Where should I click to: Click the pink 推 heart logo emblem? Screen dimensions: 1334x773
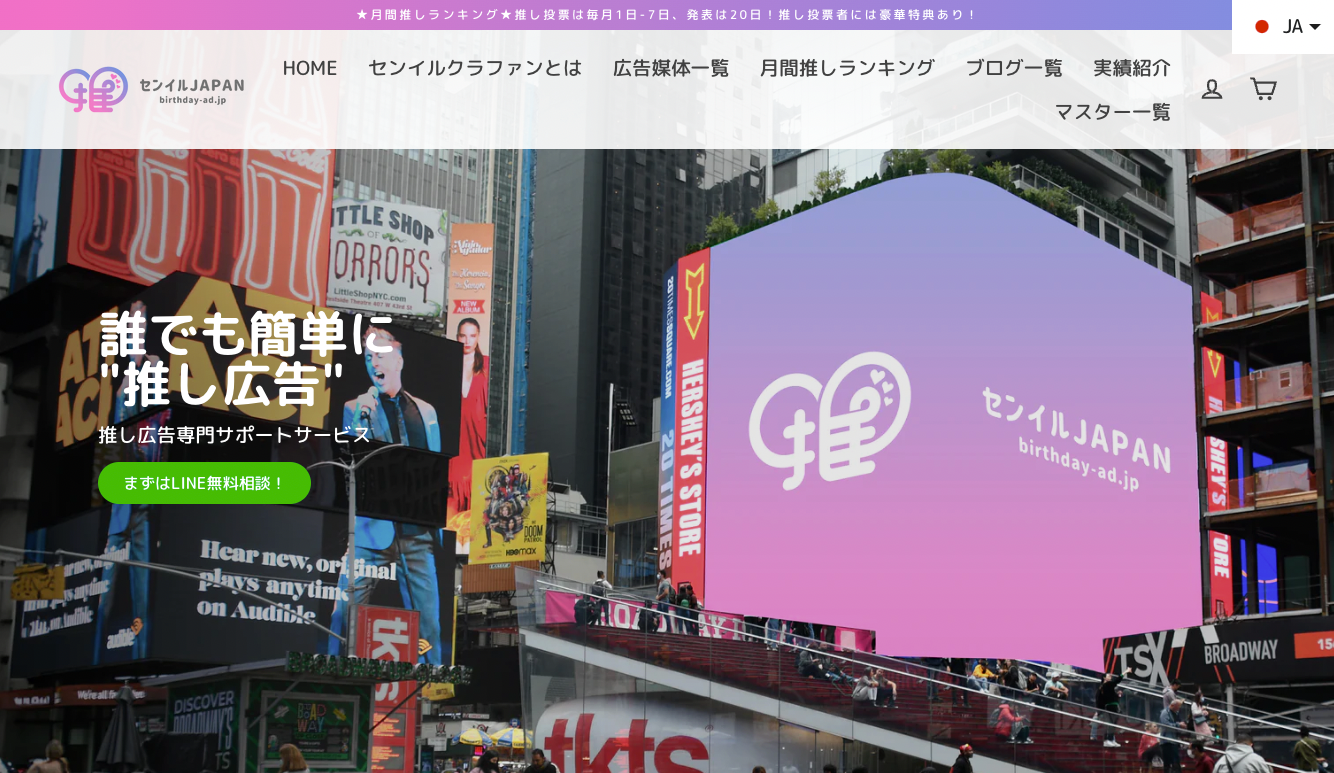(93, 89)
